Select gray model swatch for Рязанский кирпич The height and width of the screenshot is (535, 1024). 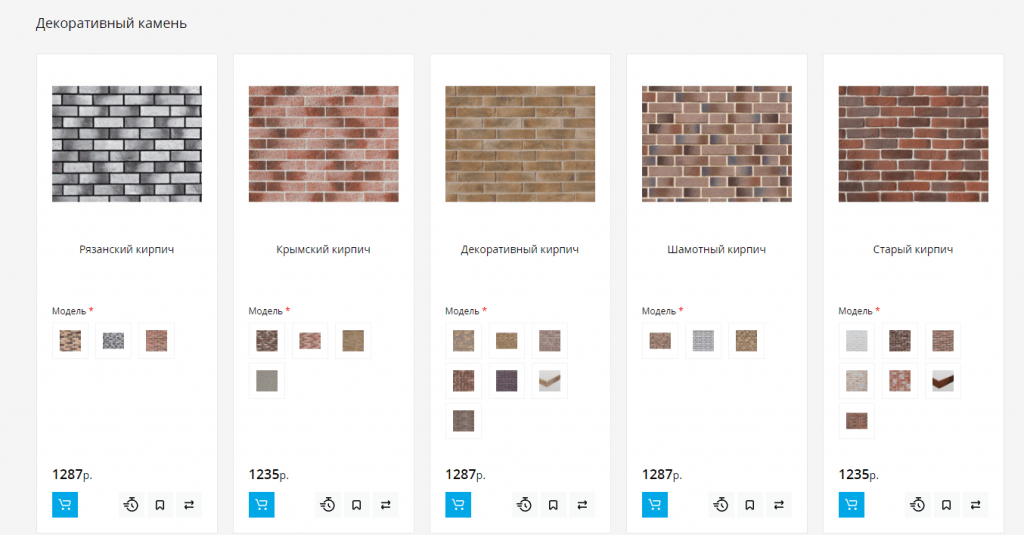(113, 340)
